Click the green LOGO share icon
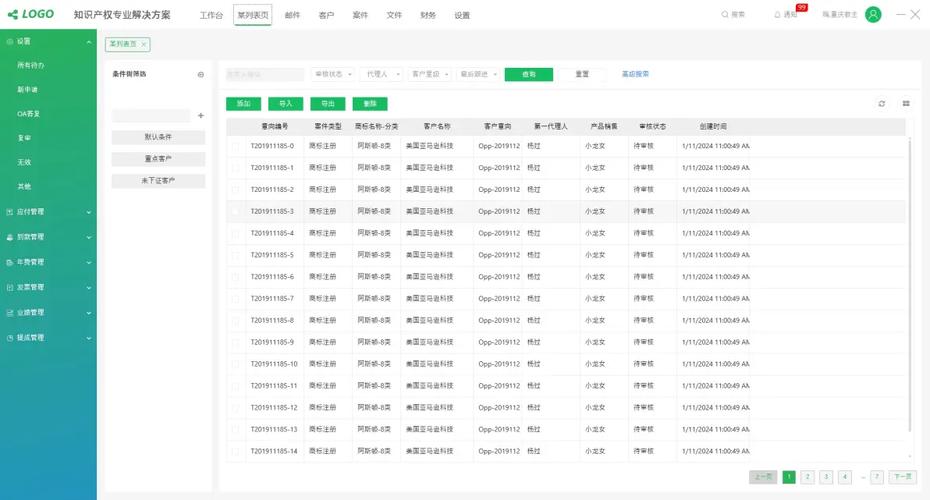Screen dimensions: 930x500 12,15
